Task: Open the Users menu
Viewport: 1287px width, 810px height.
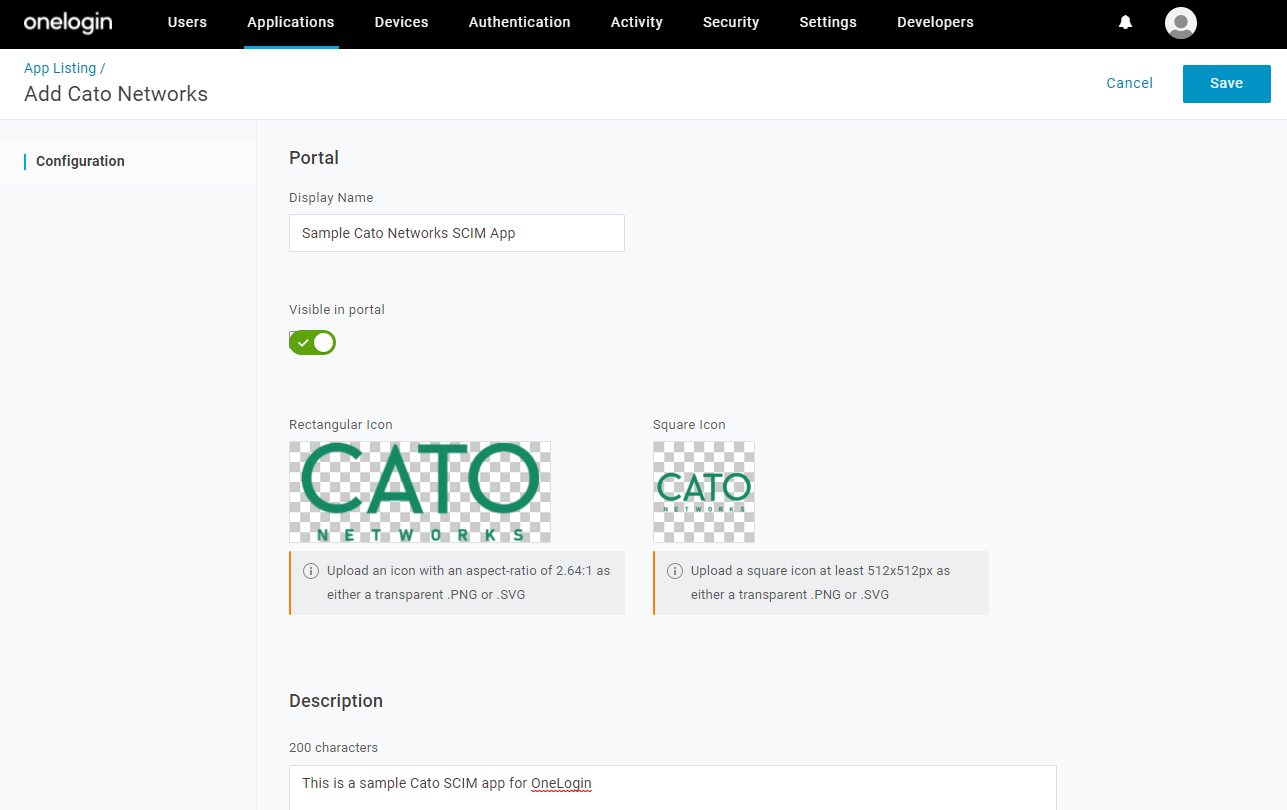Action: coord(187,22)
